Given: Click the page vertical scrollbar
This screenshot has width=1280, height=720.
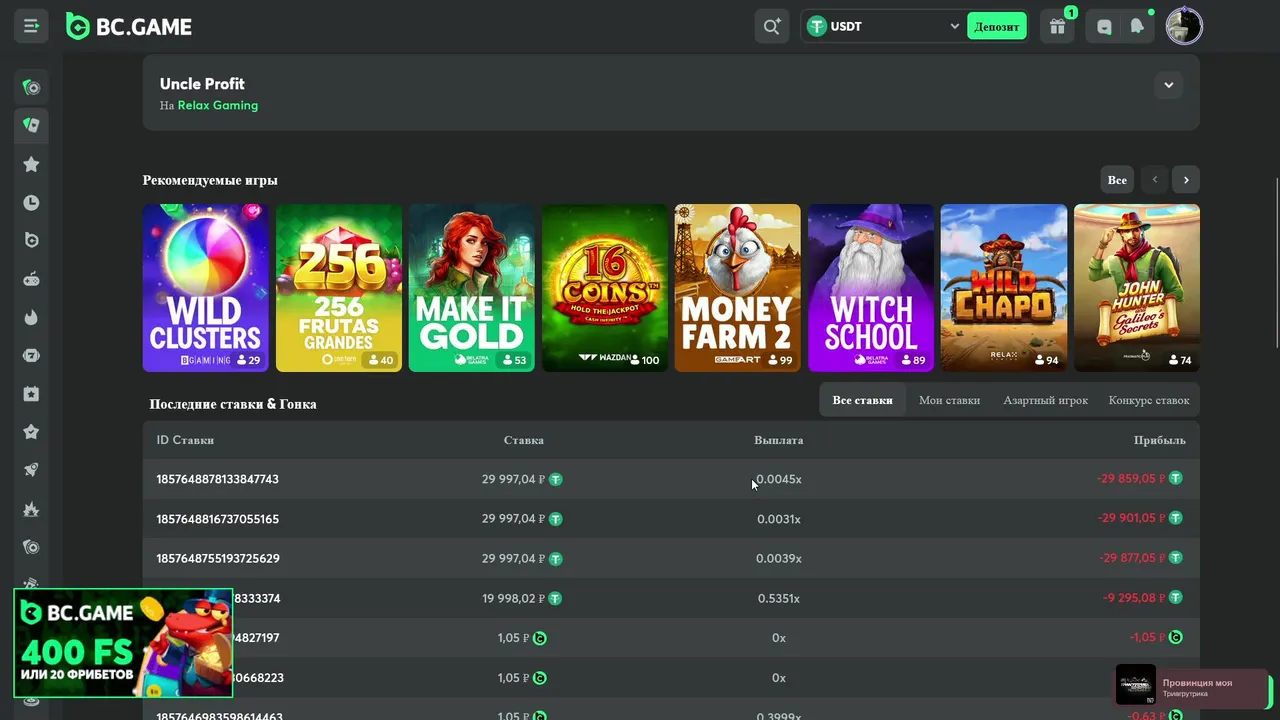Looking at the screenshot, I should [1276, 264].
